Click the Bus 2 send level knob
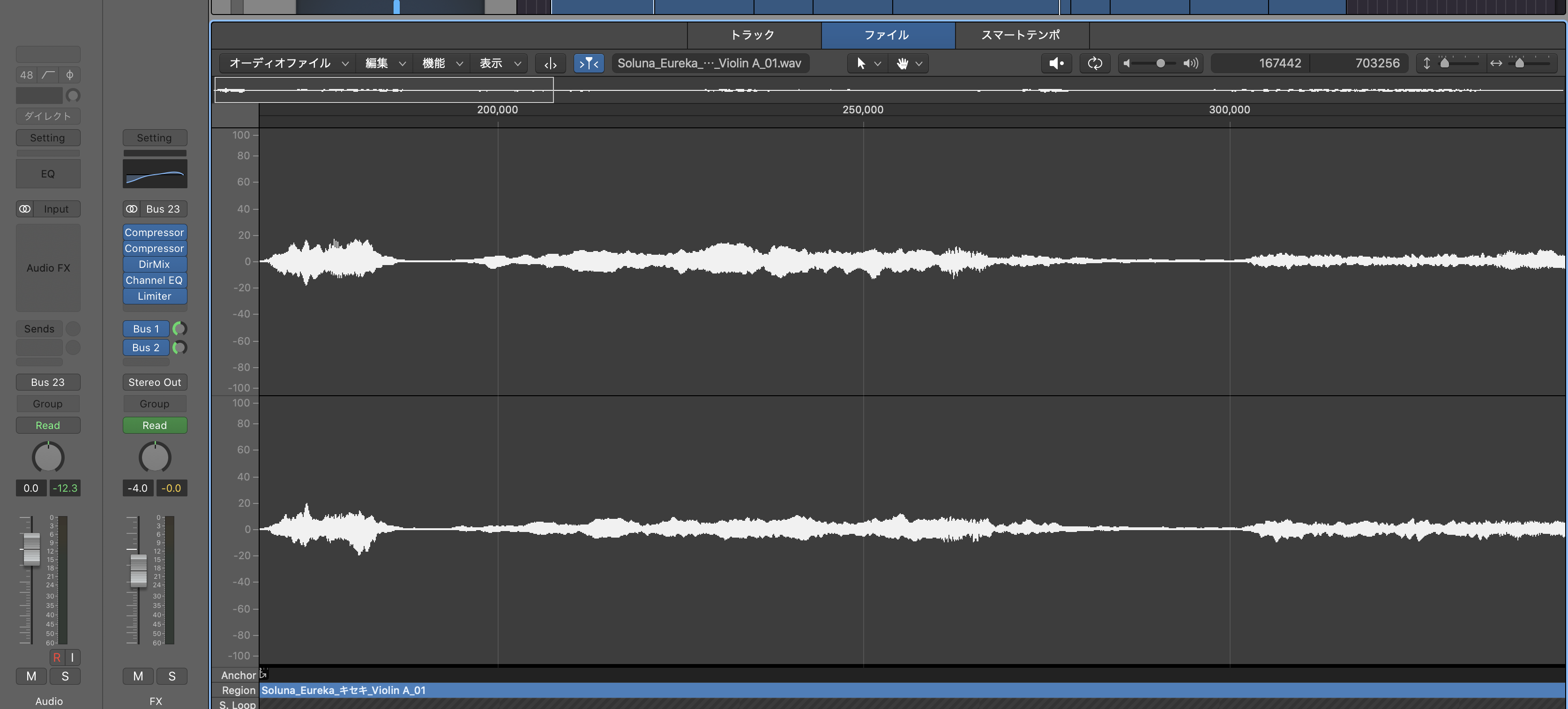 (x=179, y=348)
